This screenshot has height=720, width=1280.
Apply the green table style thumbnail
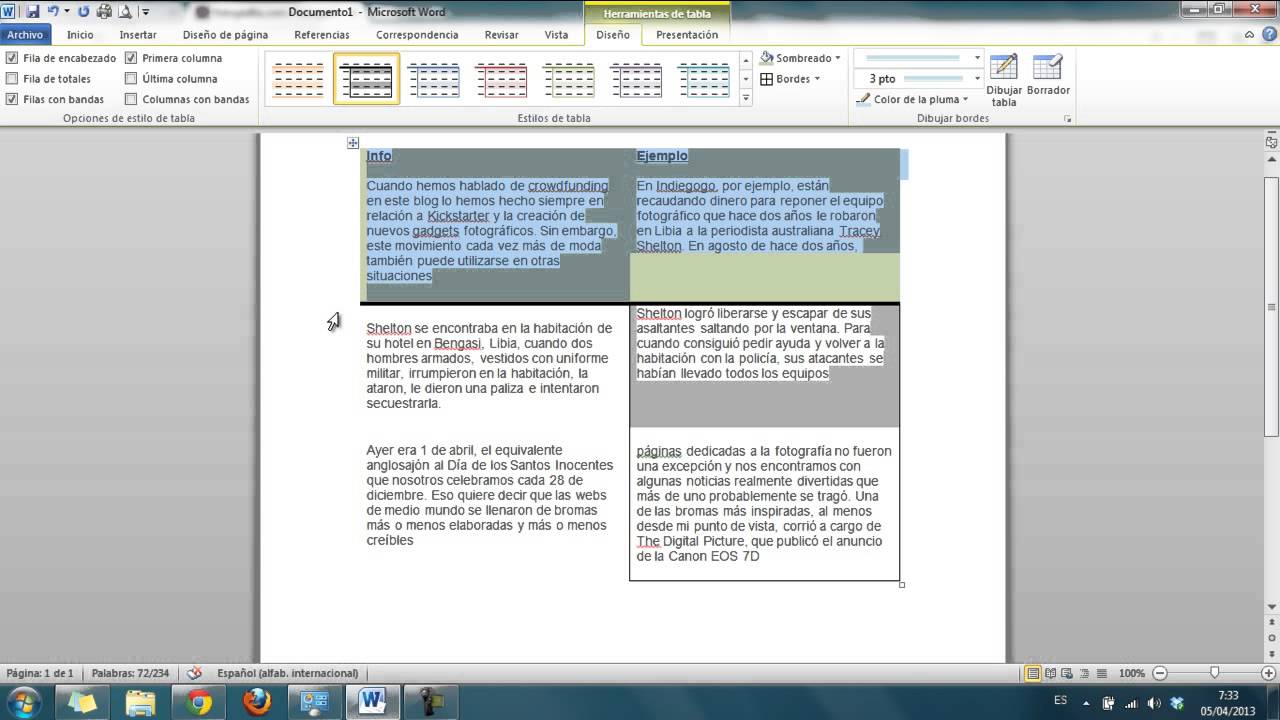(569, 79)
